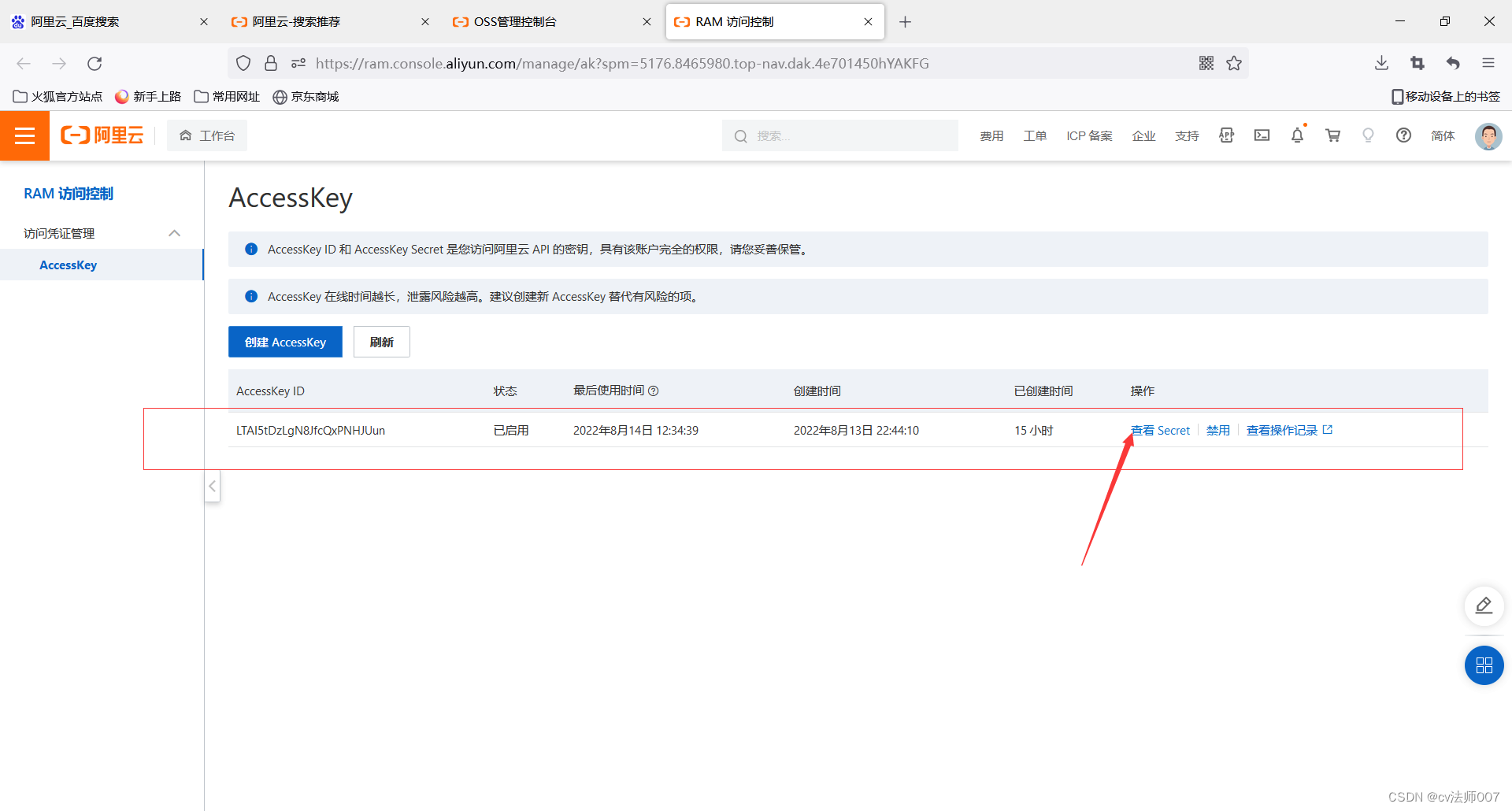Image resolution: width=1512 pixels, height=811 pixels.
Task: Bookmark this page with star
Action: [x=1234, y=63]
